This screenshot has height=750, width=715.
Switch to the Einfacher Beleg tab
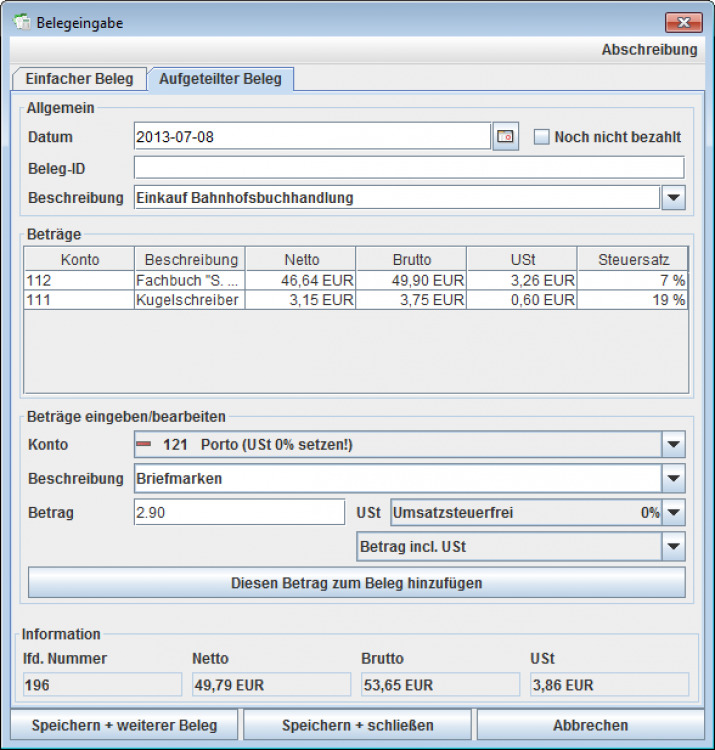pos(79,79)
